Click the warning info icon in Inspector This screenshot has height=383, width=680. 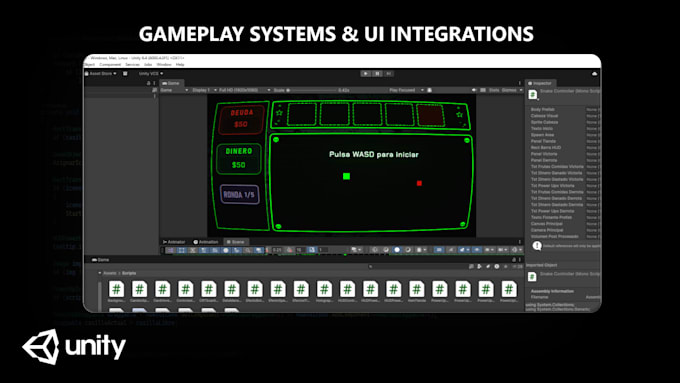537,246
